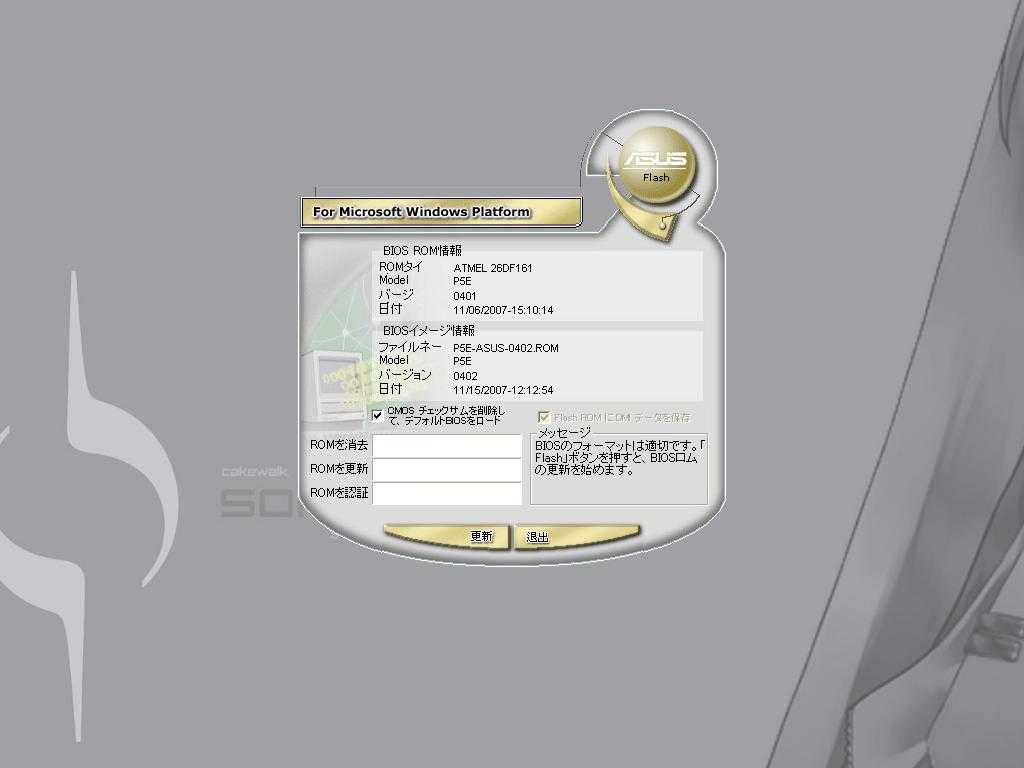Click the P5E model value under BIOSイメージ情報
This screenshot has height=768, width=1024.
[x=462, y=361]
